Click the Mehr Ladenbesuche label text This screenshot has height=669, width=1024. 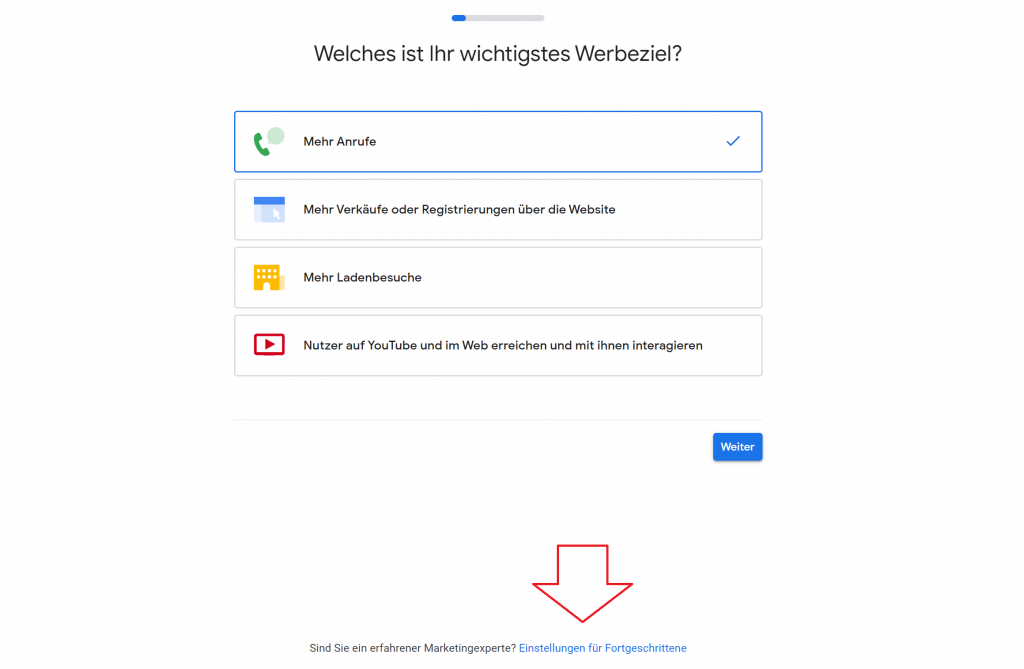(362, 278)
